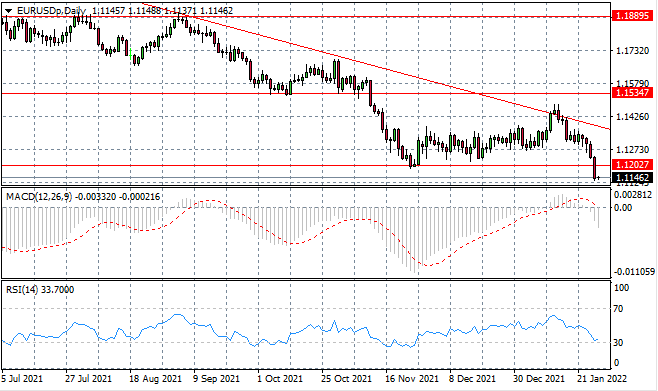The image size is (658, 391).
Task: Click the RSI 70 level label
Action: click(618, 309)
